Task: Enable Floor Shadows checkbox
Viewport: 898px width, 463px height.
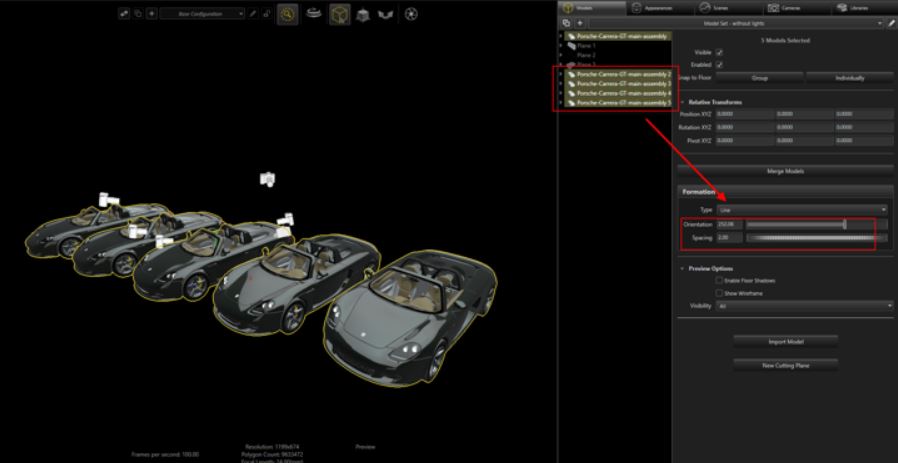Action: point(719,281)
